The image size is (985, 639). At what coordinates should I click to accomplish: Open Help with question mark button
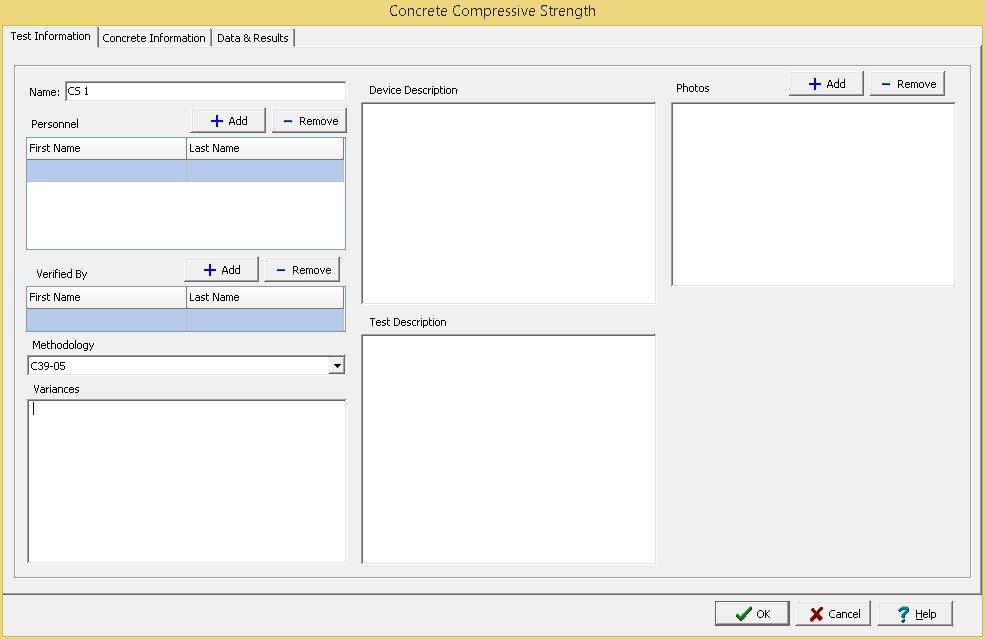[915, 614]
